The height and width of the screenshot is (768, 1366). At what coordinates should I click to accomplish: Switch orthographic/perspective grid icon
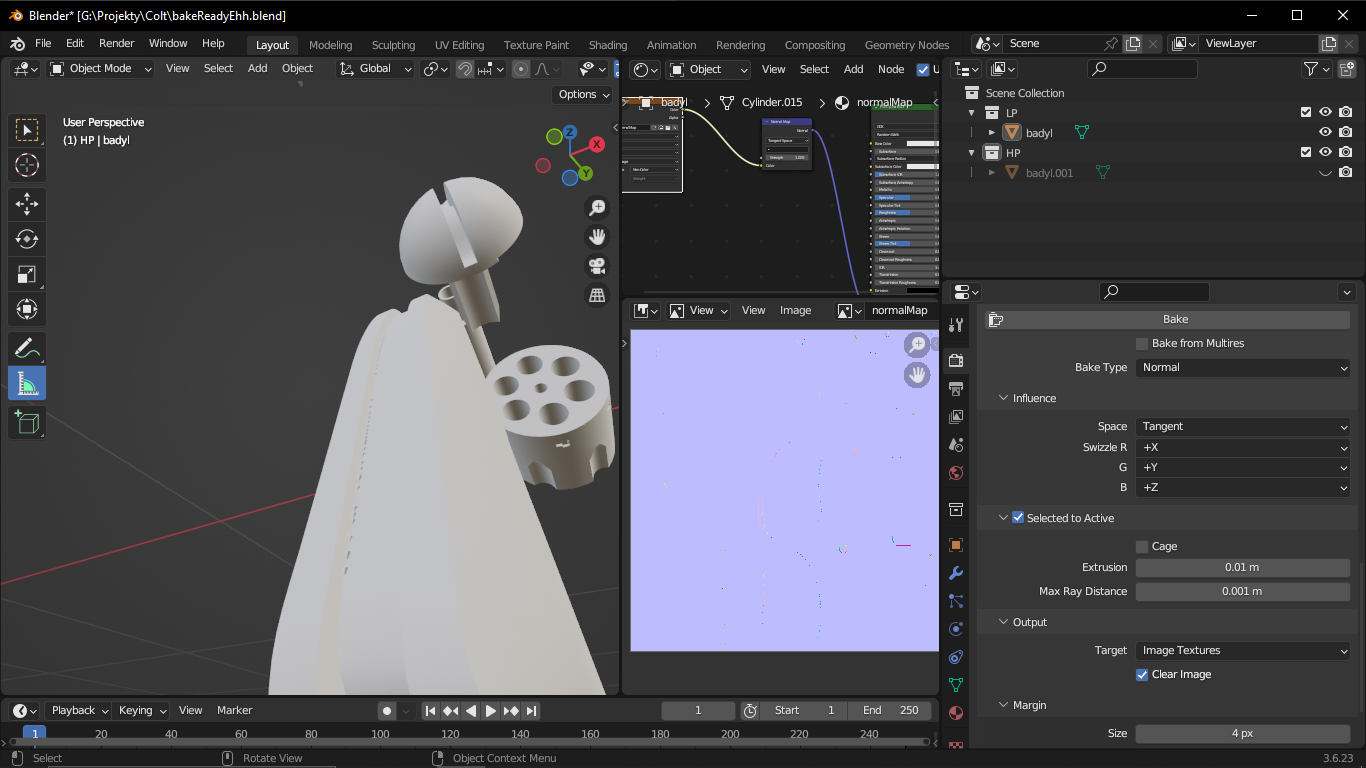(x=597, y=295)
